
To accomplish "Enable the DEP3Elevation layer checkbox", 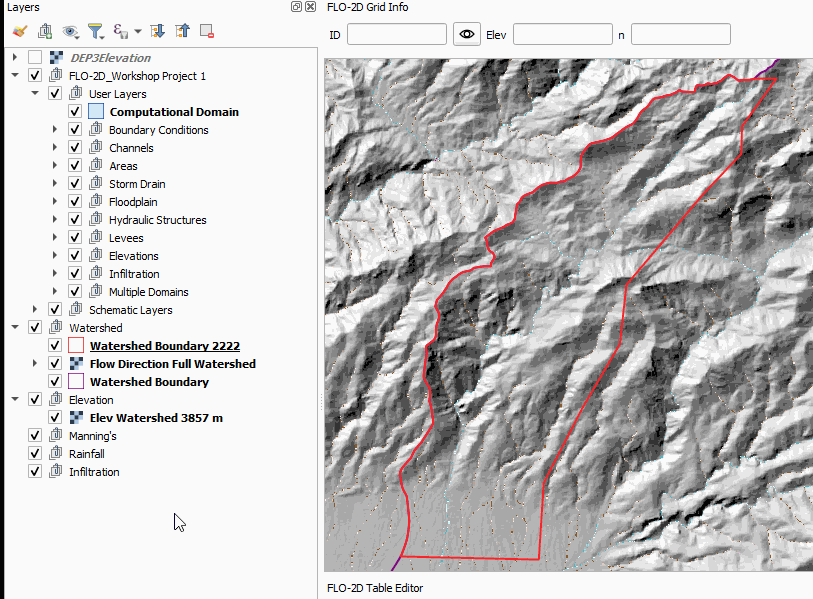I will click(35, 58).
